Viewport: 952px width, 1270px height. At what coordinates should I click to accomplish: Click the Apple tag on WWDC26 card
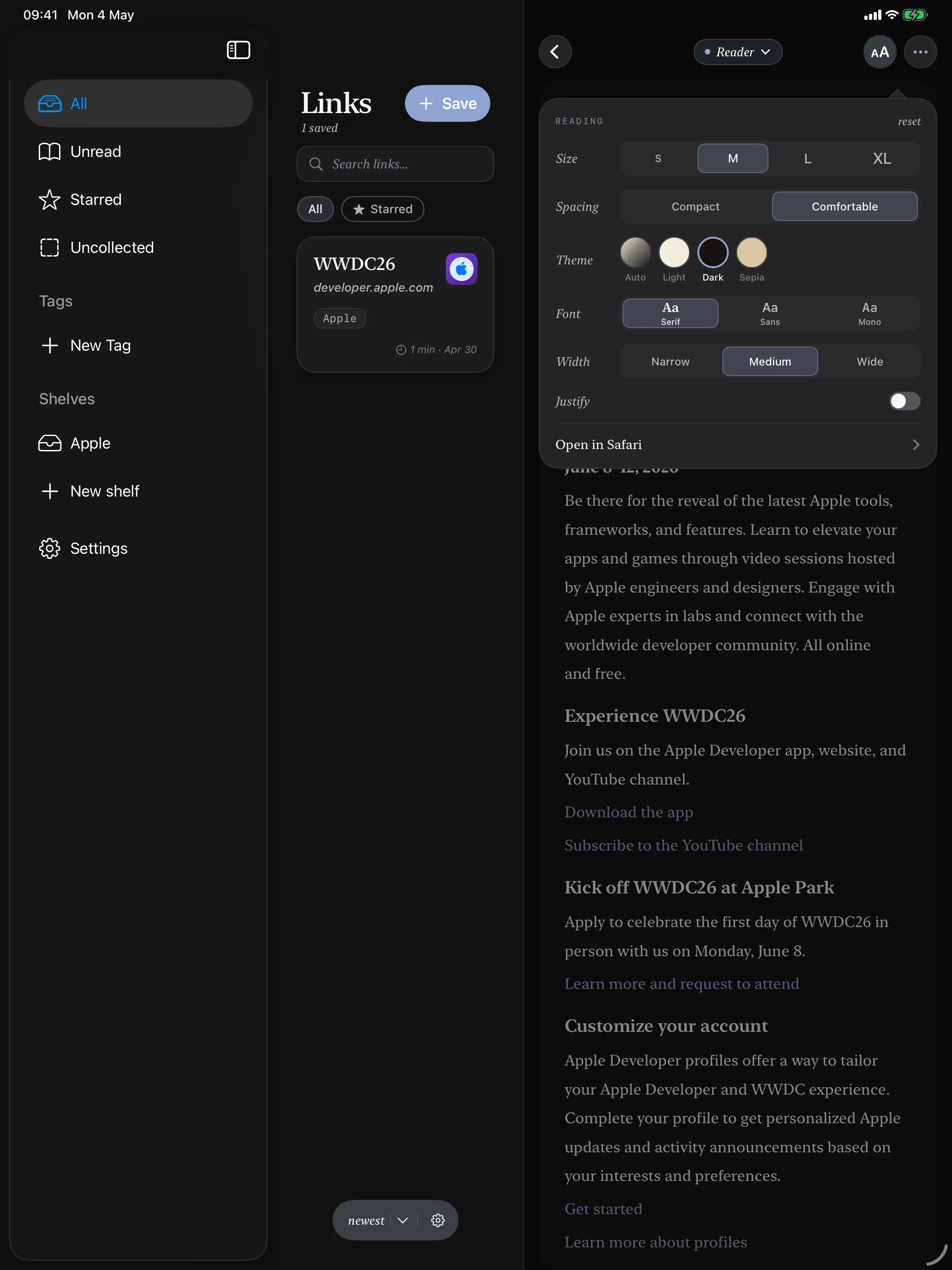340,318
